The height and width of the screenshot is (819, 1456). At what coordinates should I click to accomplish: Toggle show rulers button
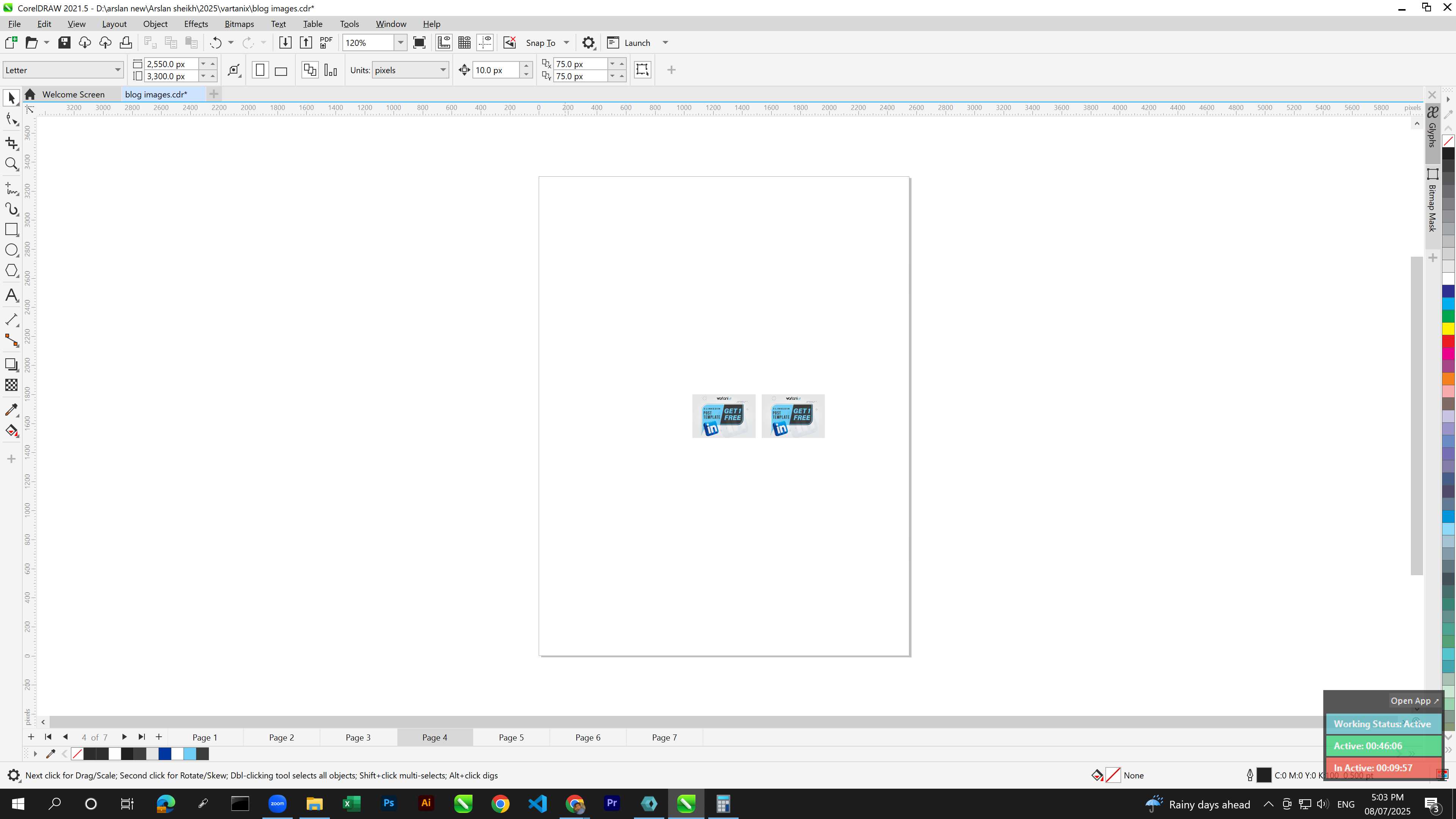point(444,42)
